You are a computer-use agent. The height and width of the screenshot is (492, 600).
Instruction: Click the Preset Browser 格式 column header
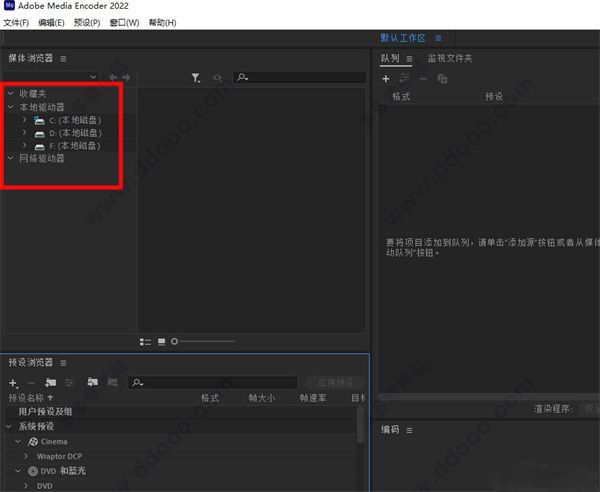coord(210,398)
